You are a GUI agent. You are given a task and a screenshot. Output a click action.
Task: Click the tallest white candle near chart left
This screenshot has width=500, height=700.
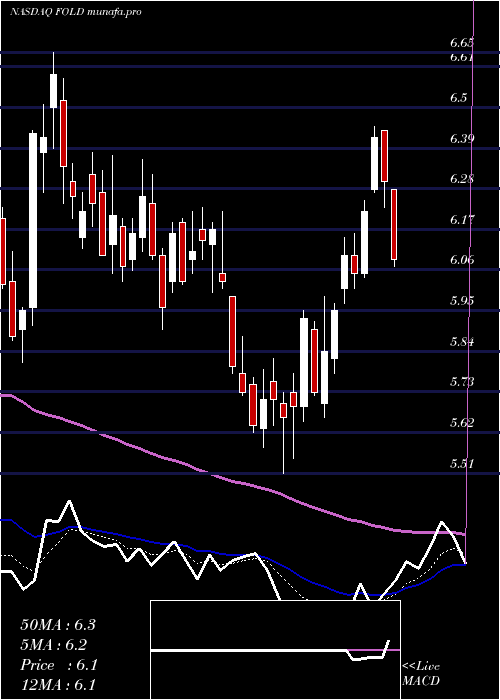click(x=33, y=221)
